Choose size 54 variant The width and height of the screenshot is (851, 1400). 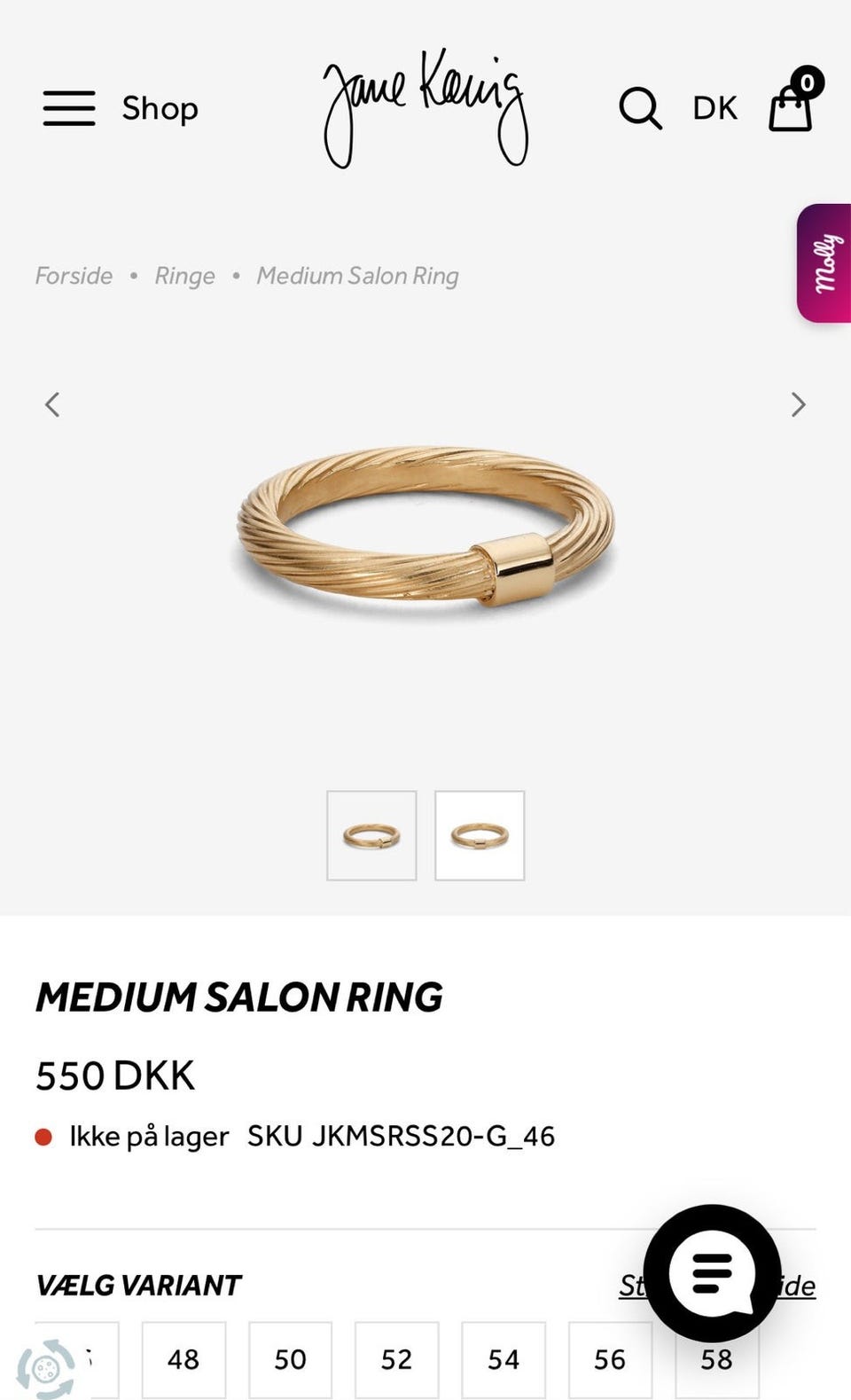pos(504,1359)
